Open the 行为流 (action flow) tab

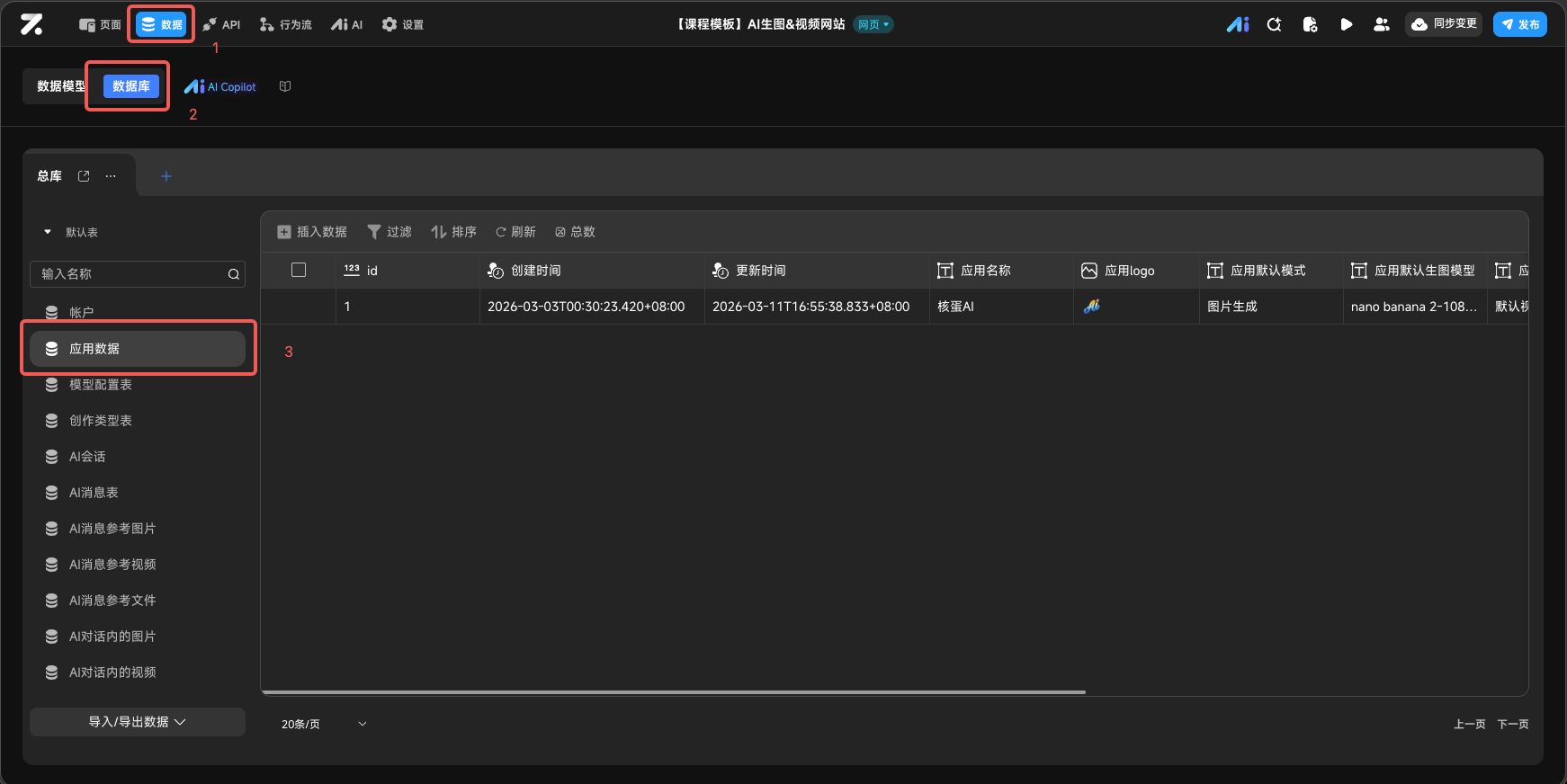click(285, 25)
